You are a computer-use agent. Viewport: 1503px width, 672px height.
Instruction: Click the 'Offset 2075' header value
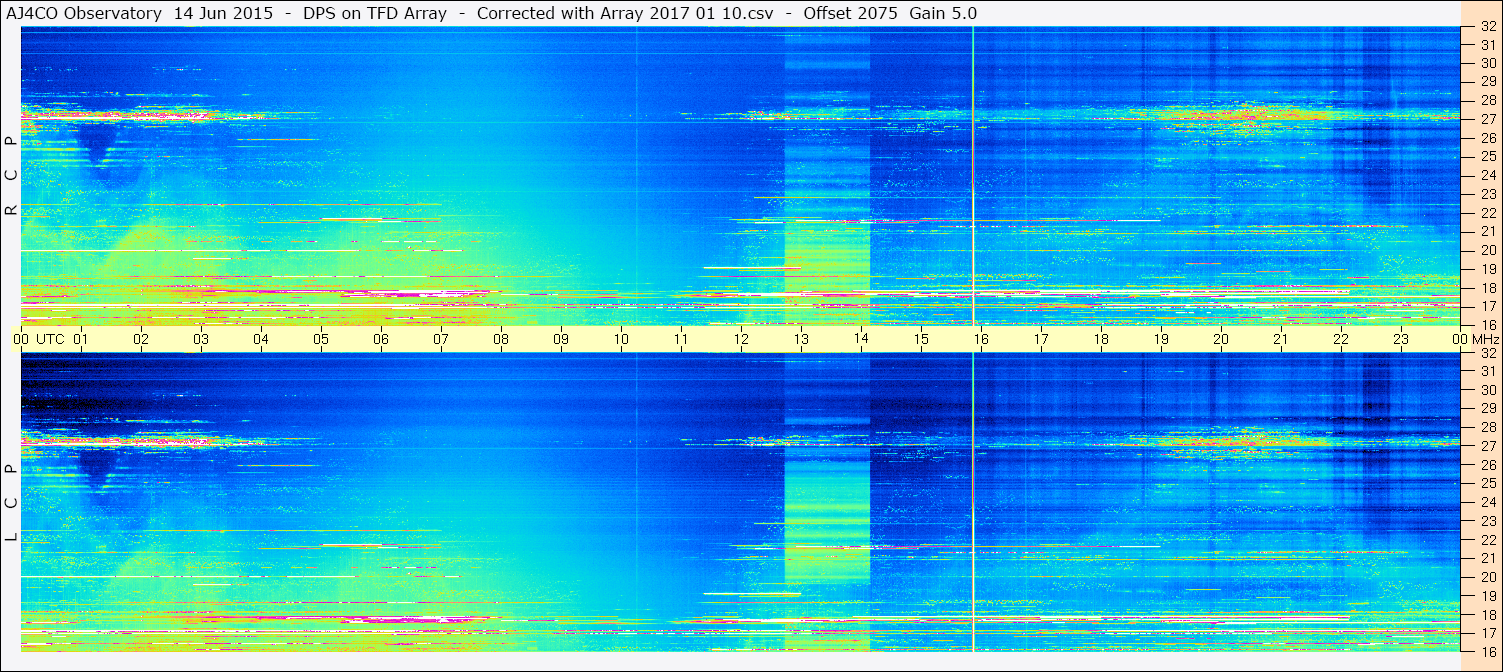[x=850, y=13]
